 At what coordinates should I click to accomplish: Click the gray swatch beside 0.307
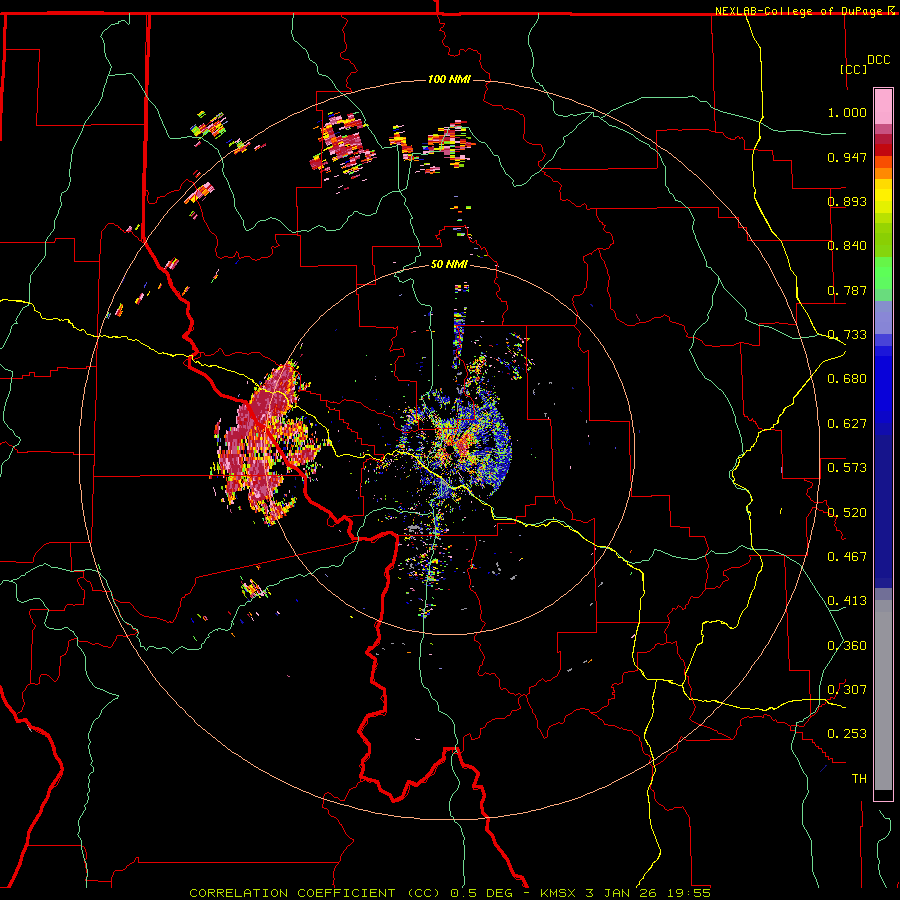coord(883,695)
